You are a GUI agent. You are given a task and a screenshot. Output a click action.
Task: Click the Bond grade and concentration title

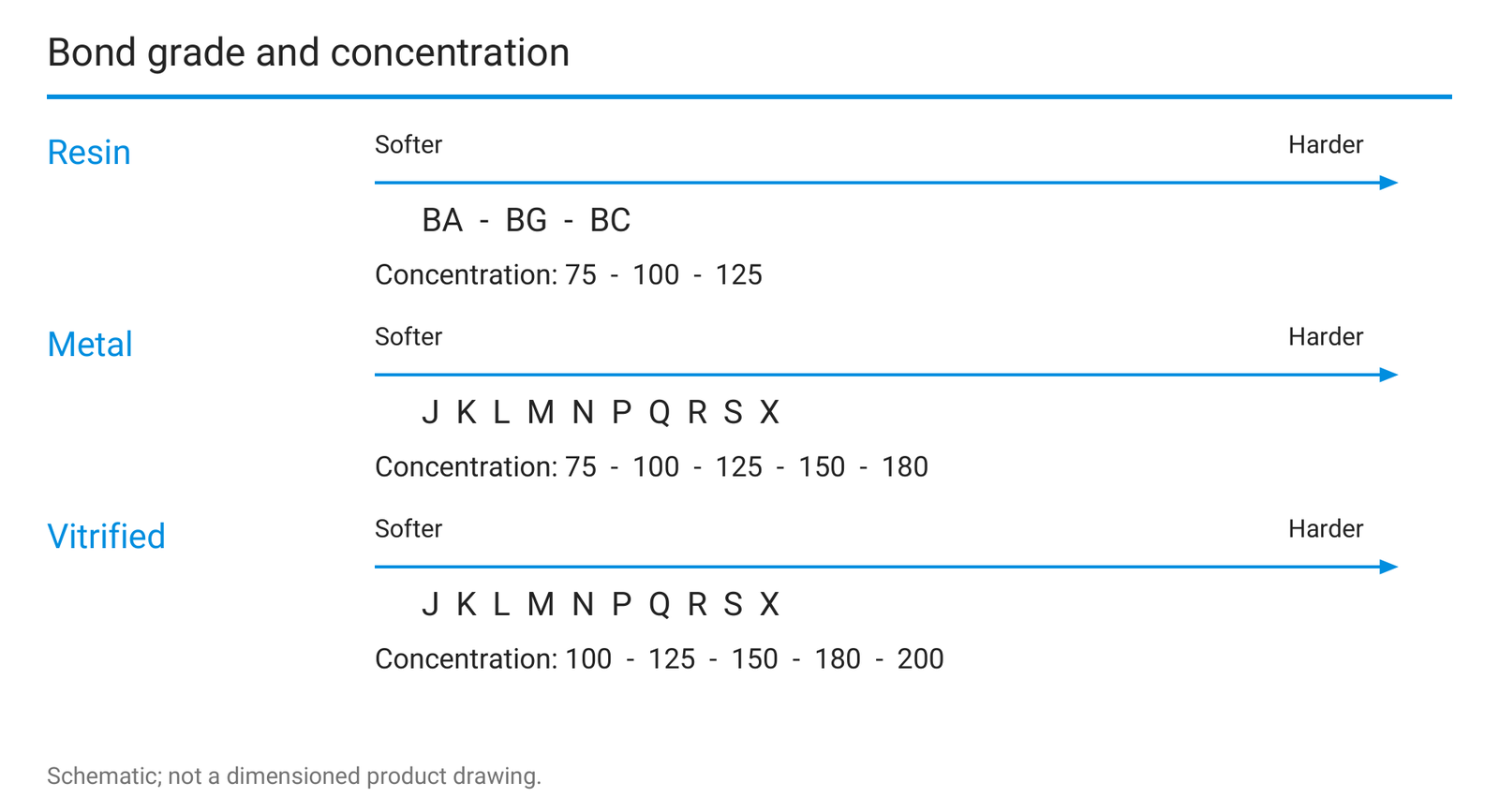[308, 53]
